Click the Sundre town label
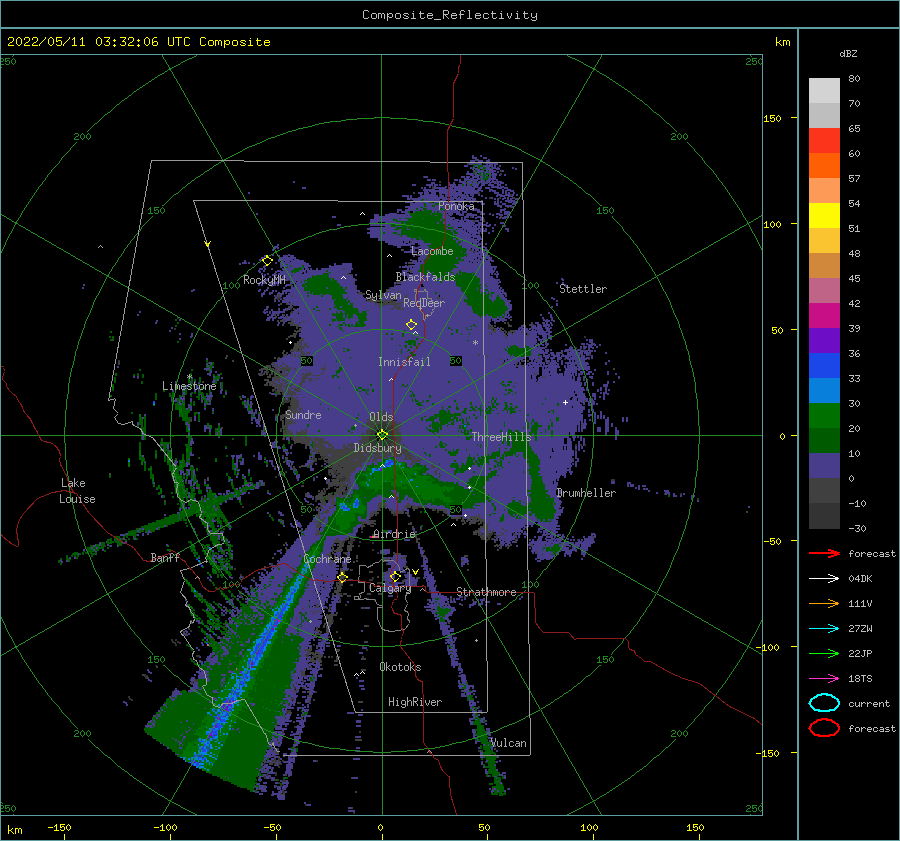The width and height of the screenshot is (900, 841). point(303,414)
